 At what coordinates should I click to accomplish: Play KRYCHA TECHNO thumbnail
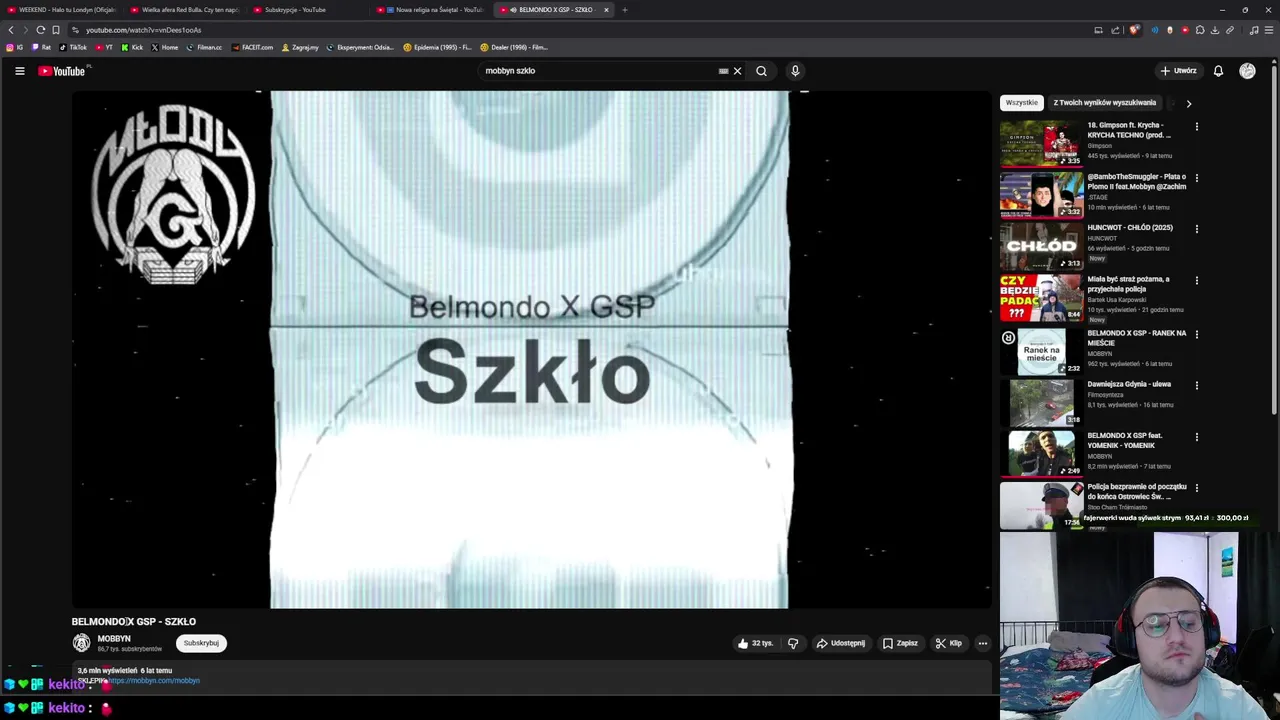point(1041,144)
